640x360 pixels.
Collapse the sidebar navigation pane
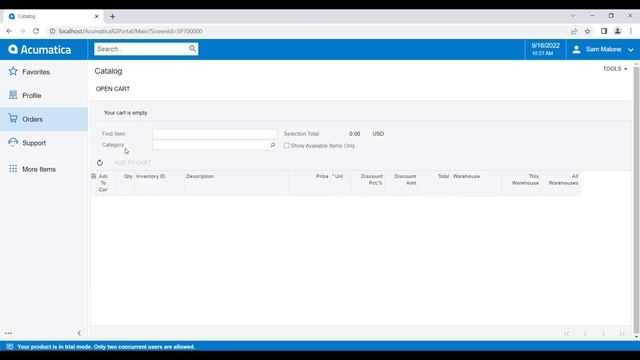click(x=79, y=333)
